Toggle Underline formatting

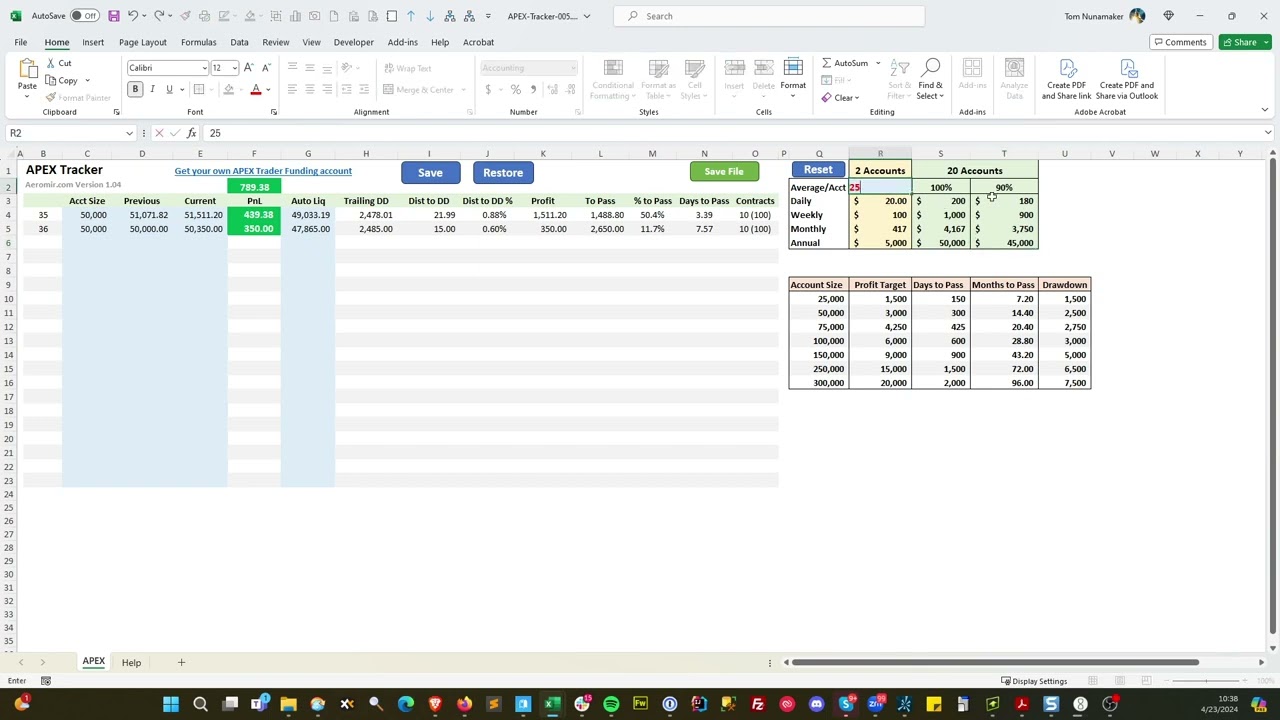[169, 89]
